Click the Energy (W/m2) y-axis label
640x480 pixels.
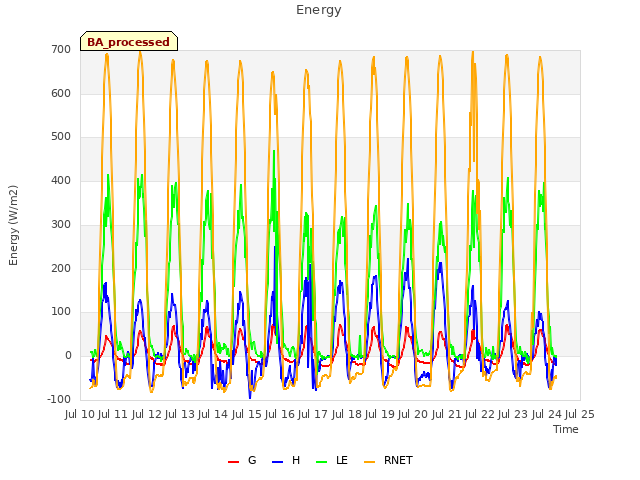tap(13, 225)
